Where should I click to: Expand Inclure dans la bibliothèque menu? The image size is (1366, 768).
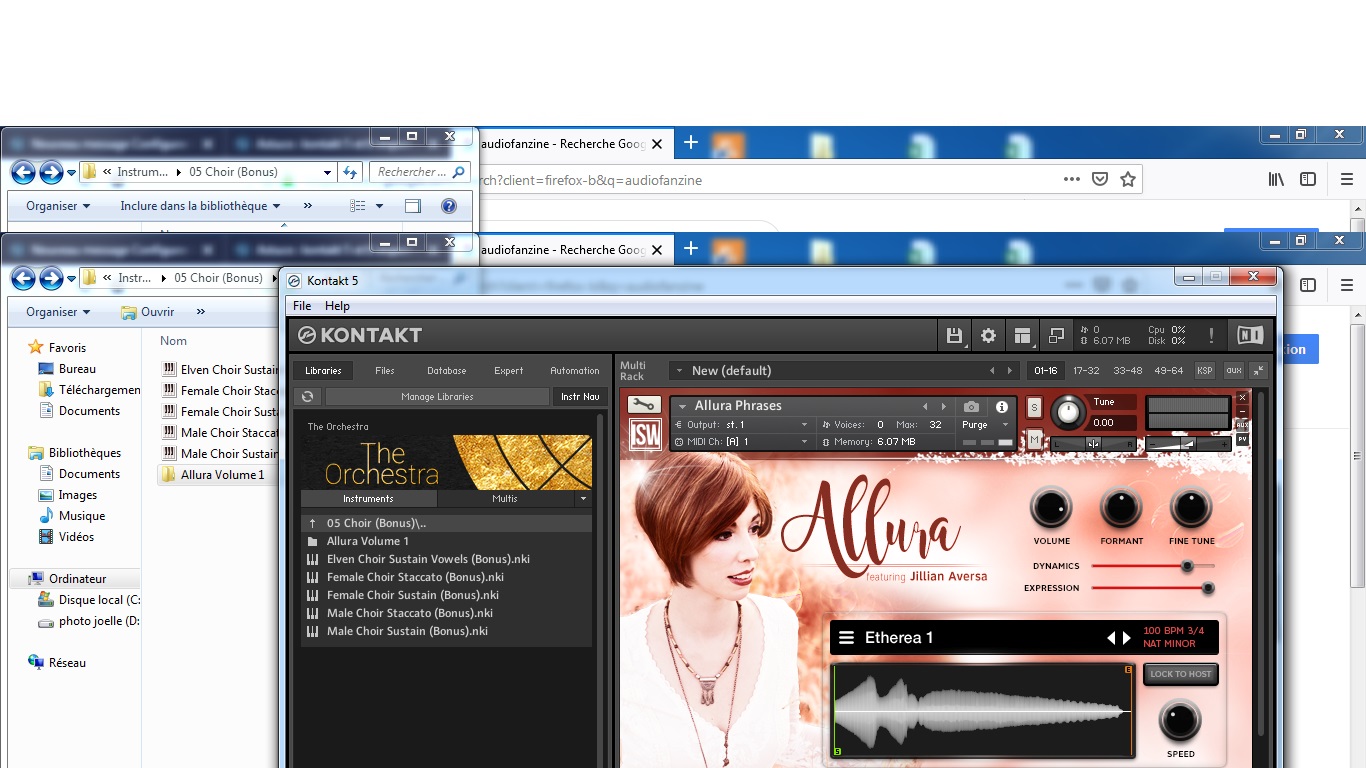click(200, 206)
